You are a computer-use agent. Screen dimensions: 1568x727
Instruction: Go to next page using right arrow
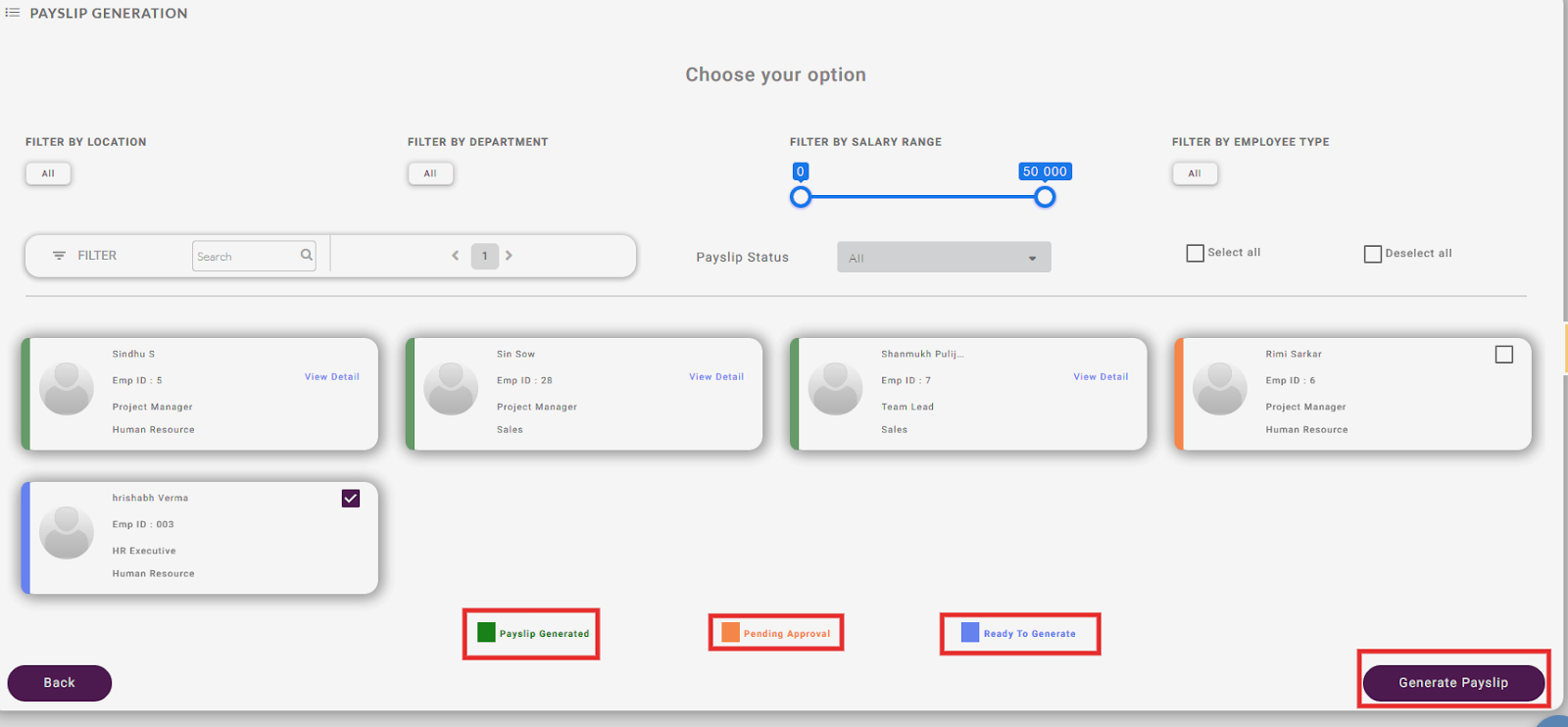pos(510,256)
